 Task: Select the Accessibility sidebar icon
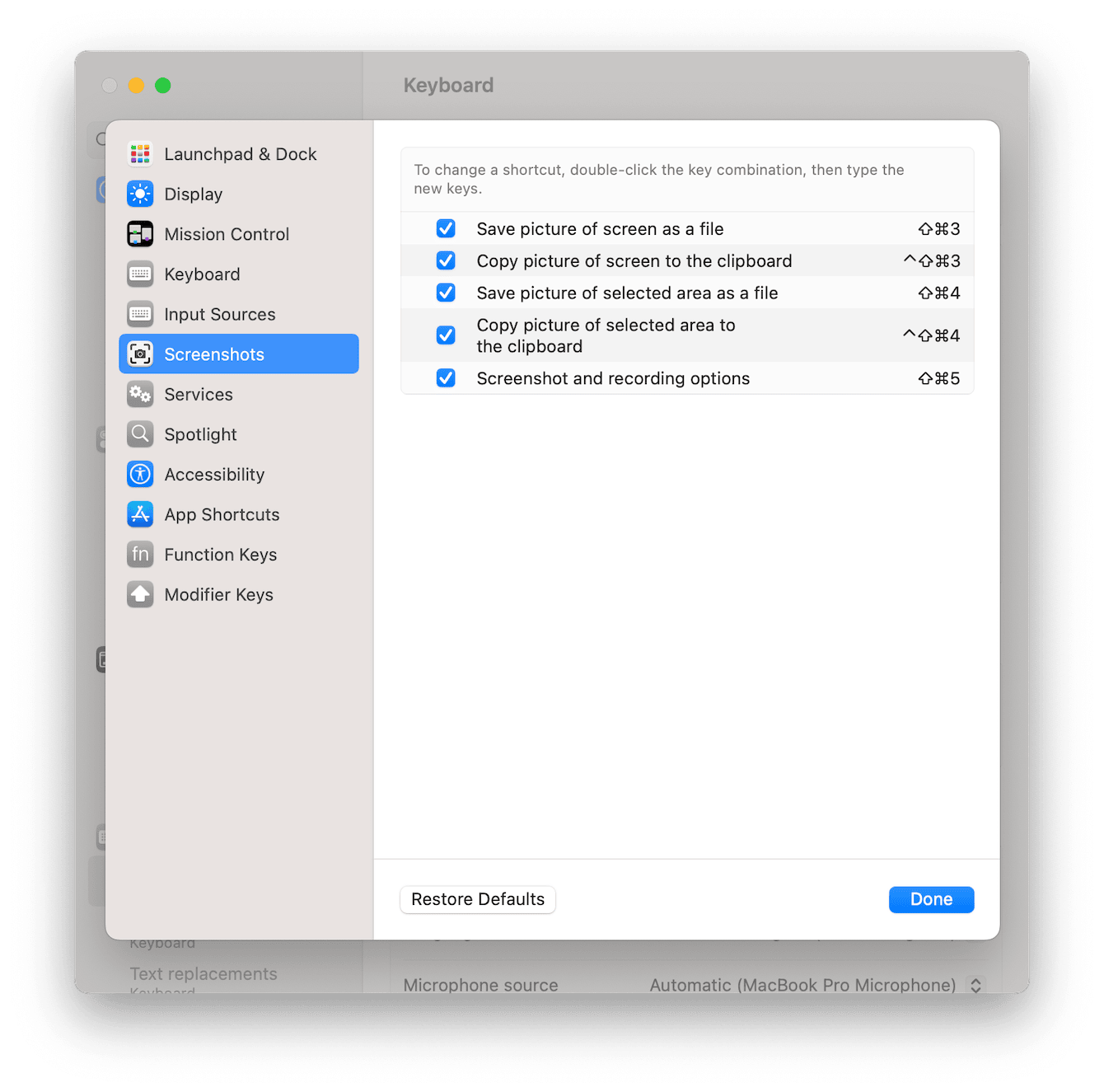[140, 474]
